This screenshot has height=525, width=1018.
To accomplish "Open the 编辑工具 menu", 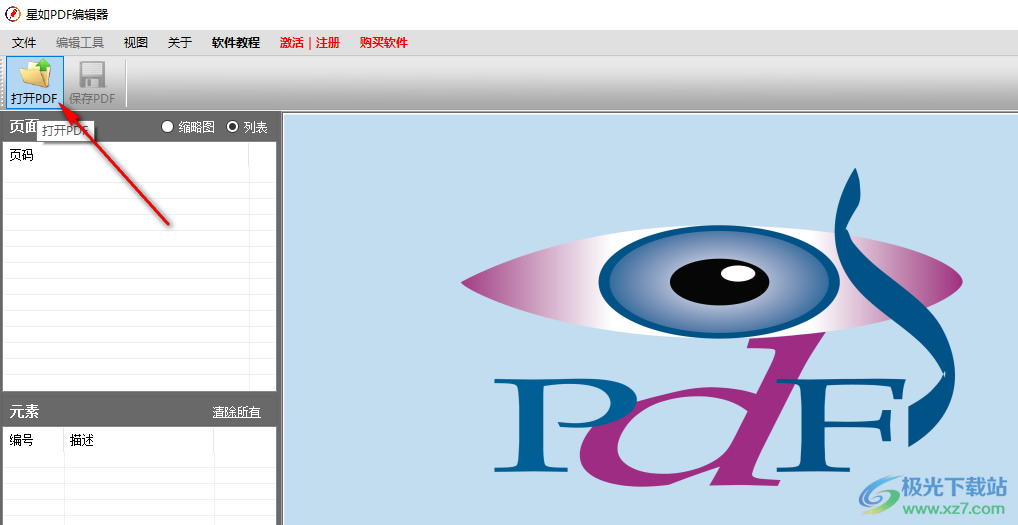I will click(x=80, y=43).
